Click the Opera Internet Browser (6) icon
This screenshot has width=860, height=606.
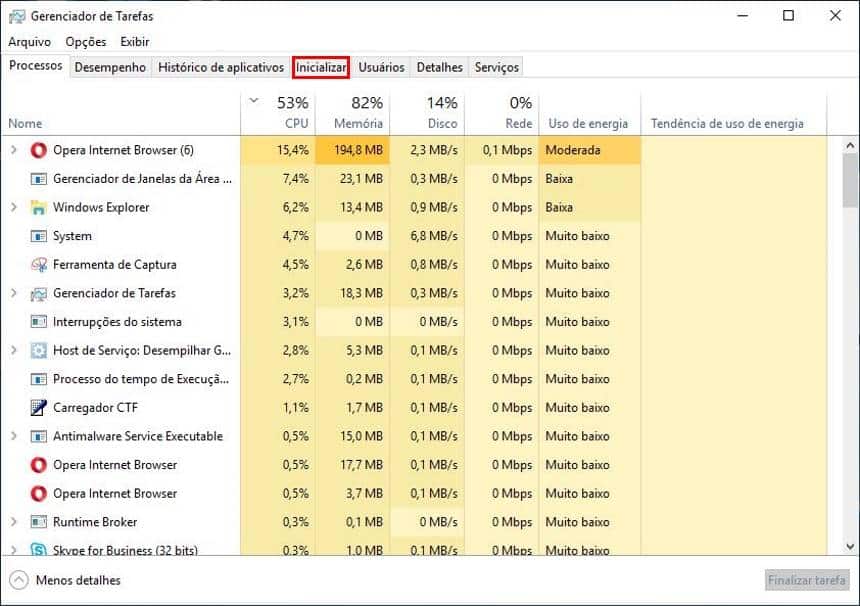coord(38,150)
